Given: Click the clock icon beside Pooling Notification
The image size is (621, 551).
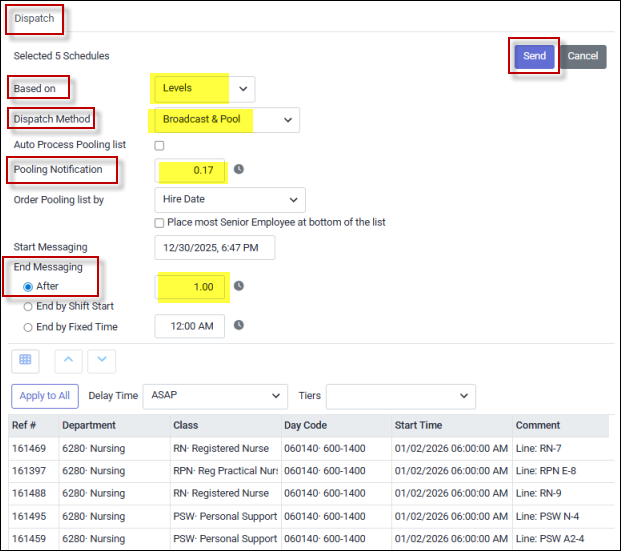Looking at the screenshot, I should click(x=239, y=169).
